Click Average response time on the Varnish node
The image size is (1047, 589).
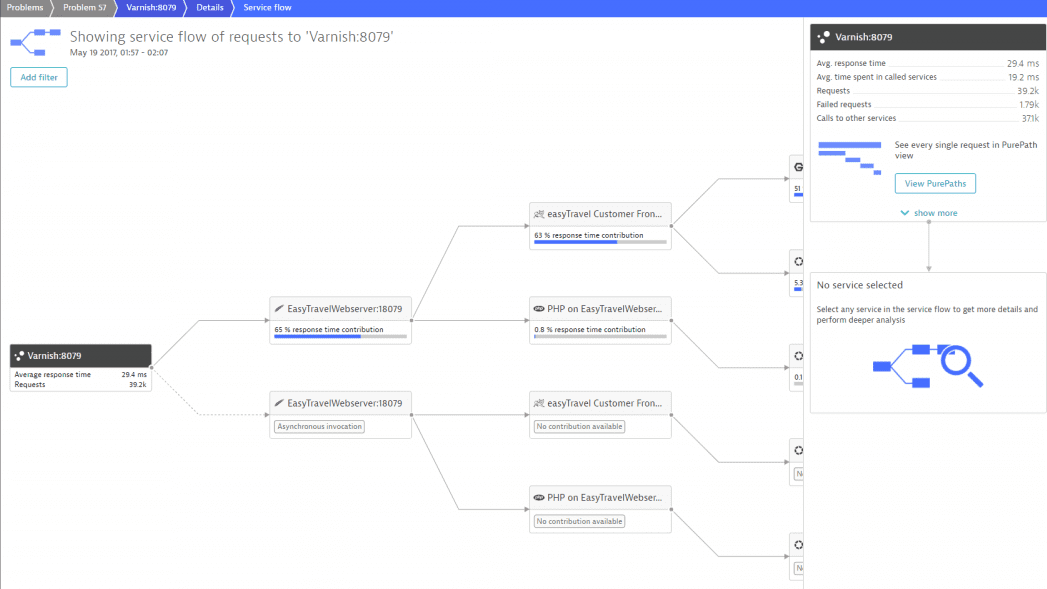[x=53, y=375]
